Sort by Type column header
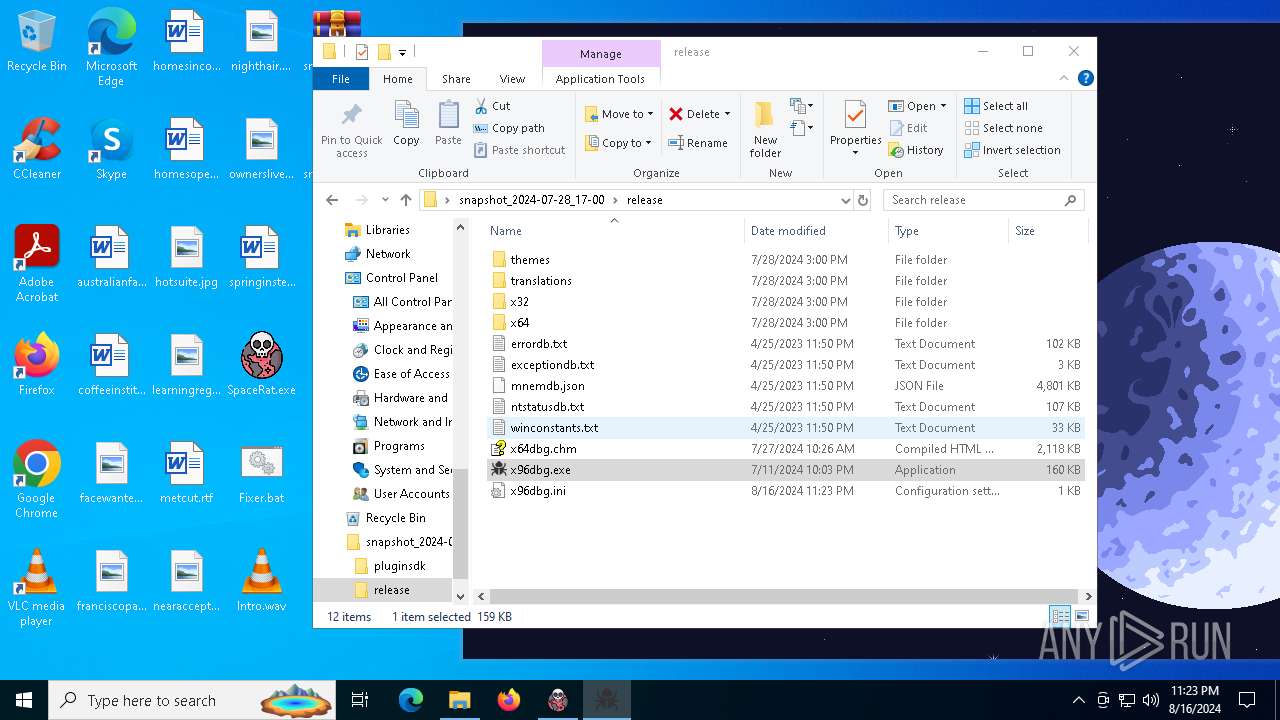This screenshot has width=1280, height=720. (x=948, y=231)
